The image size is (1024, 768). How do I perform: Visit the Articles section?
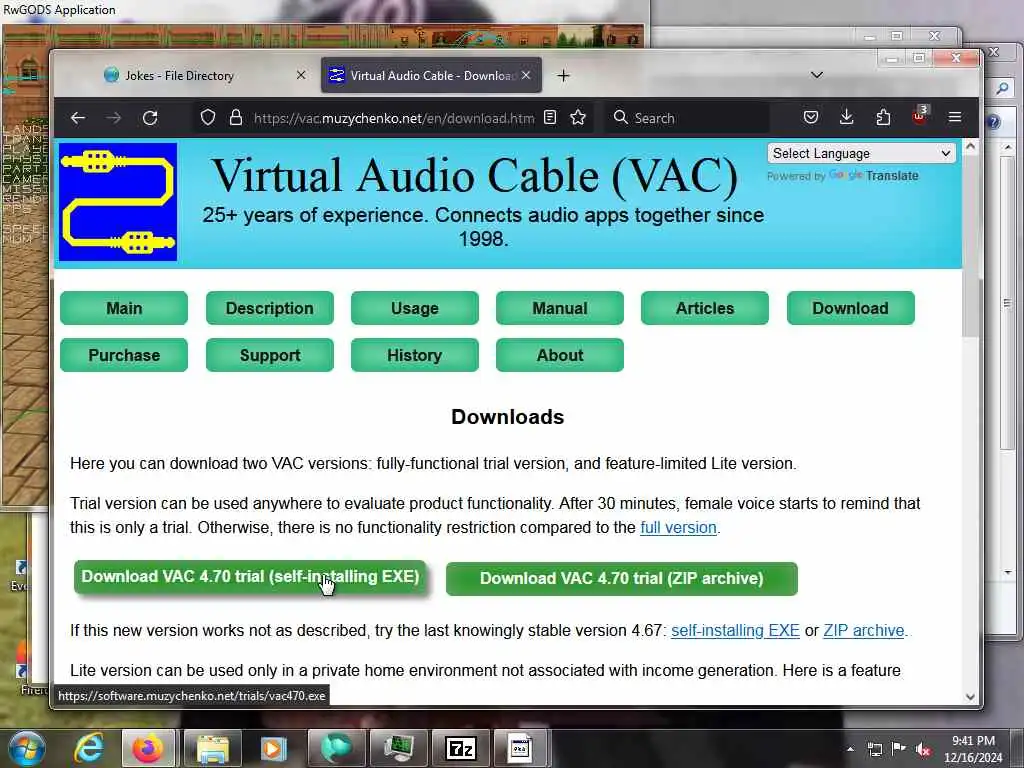tap(705, 308)
